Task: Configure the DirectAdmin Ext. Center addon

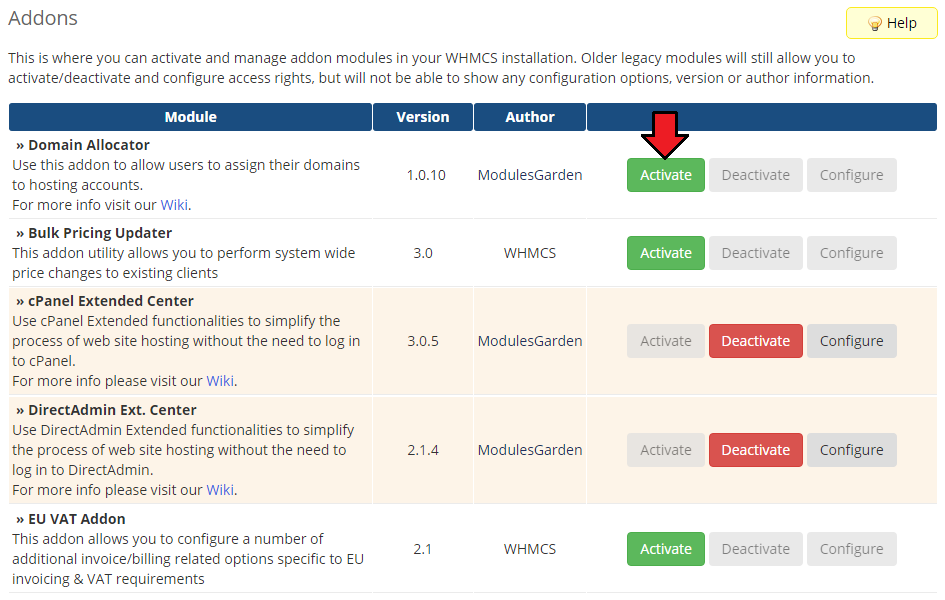Action: pyautogui.click(x=851, y=450)
